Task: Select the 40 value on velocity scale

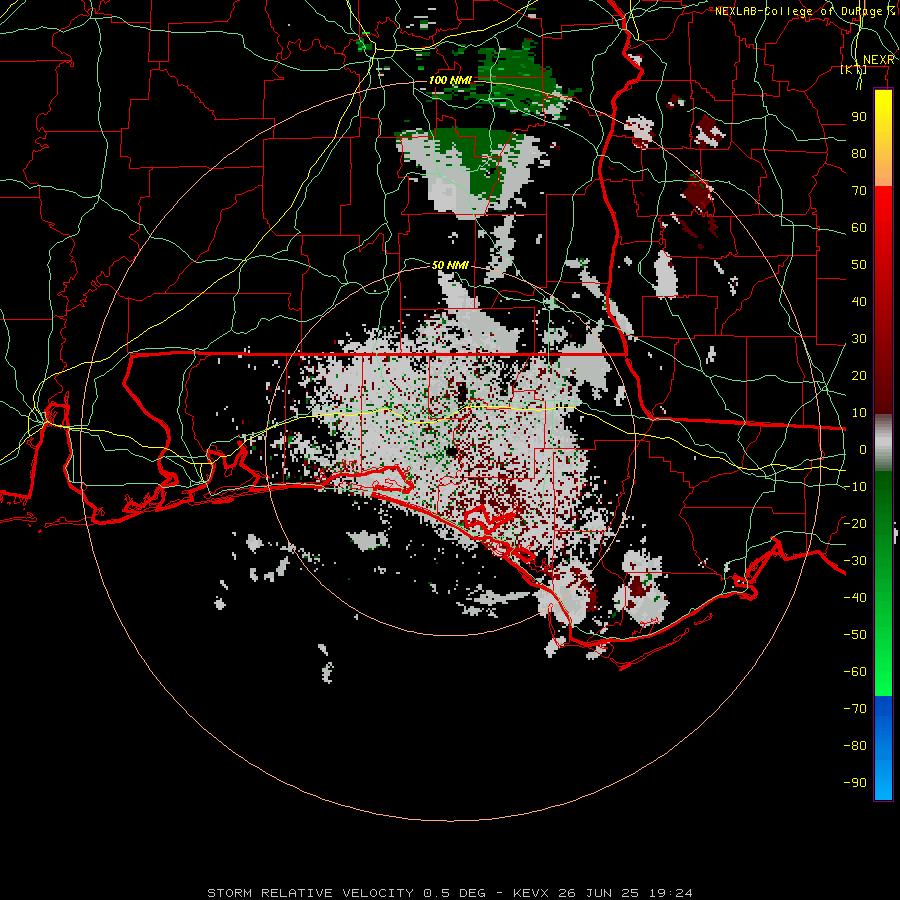Action: pos(859,301)
